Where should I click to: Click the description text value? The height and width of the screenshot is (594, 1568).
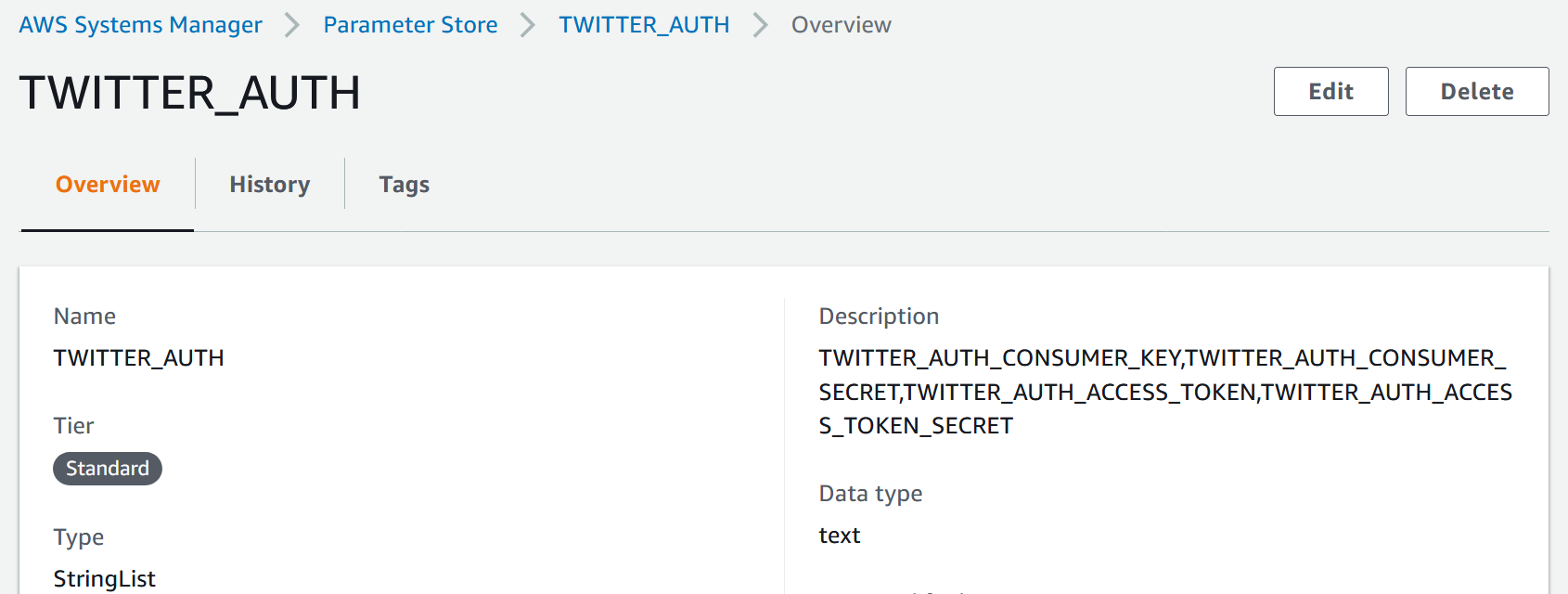tap(1165, 392)
